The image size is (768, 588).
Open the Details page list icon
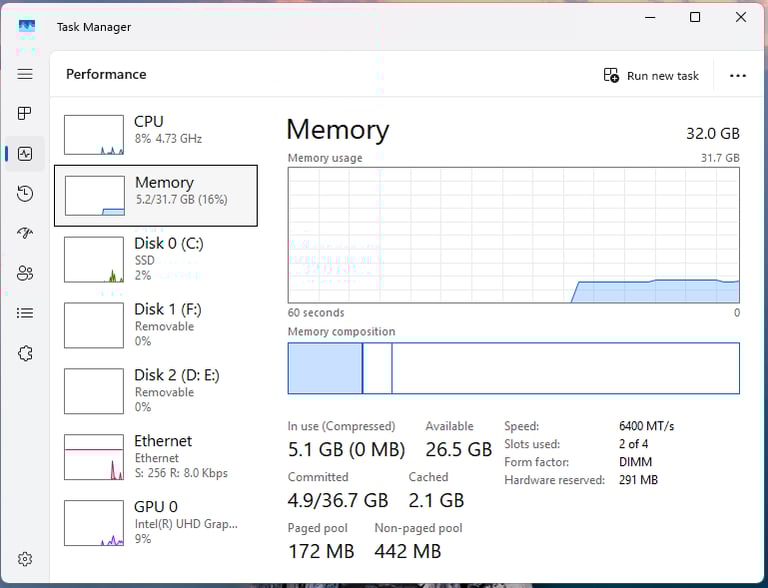click(25, 313)
